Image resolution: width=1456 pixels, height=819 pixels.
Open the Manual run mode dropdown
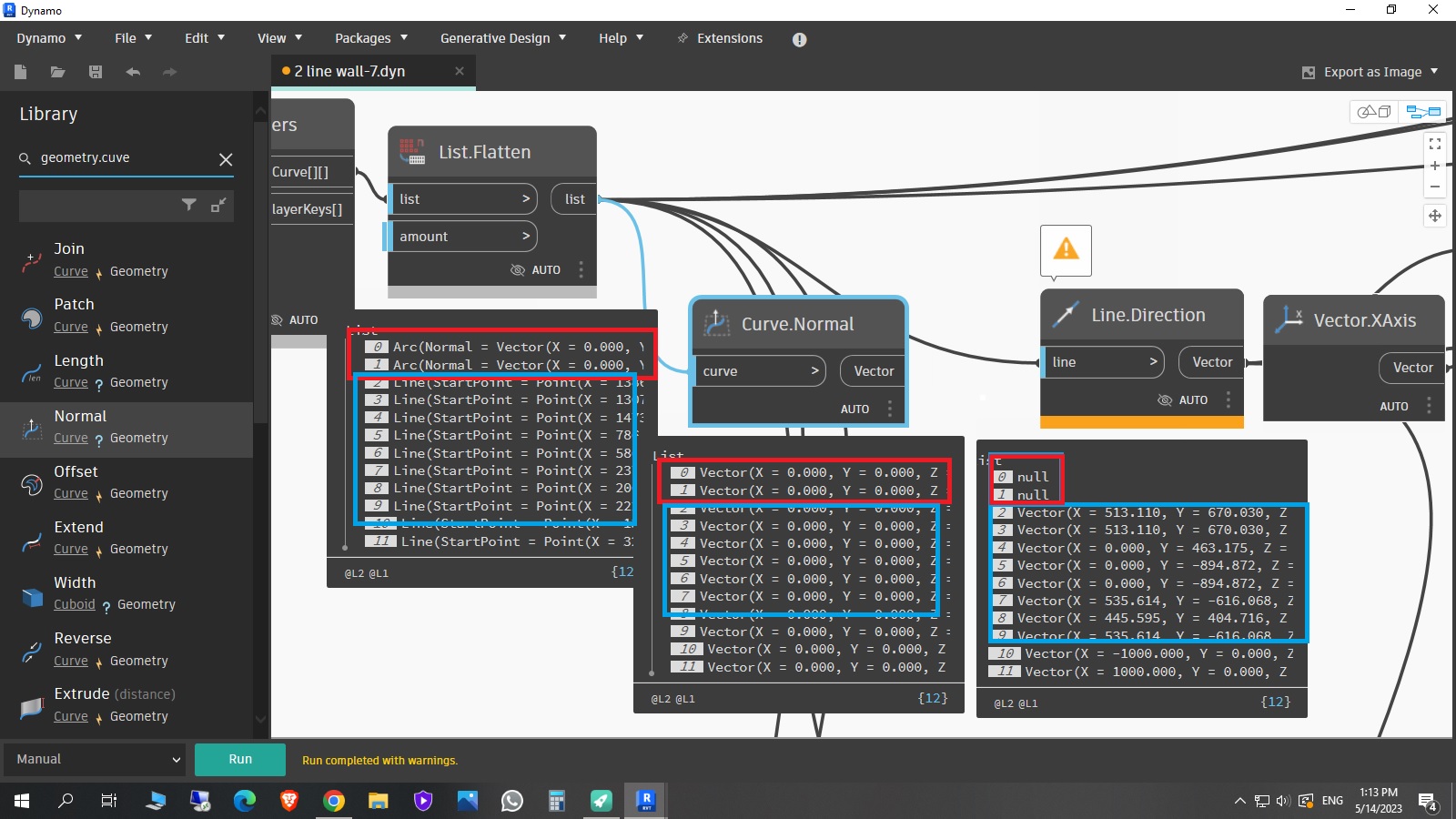click(95, 759)
